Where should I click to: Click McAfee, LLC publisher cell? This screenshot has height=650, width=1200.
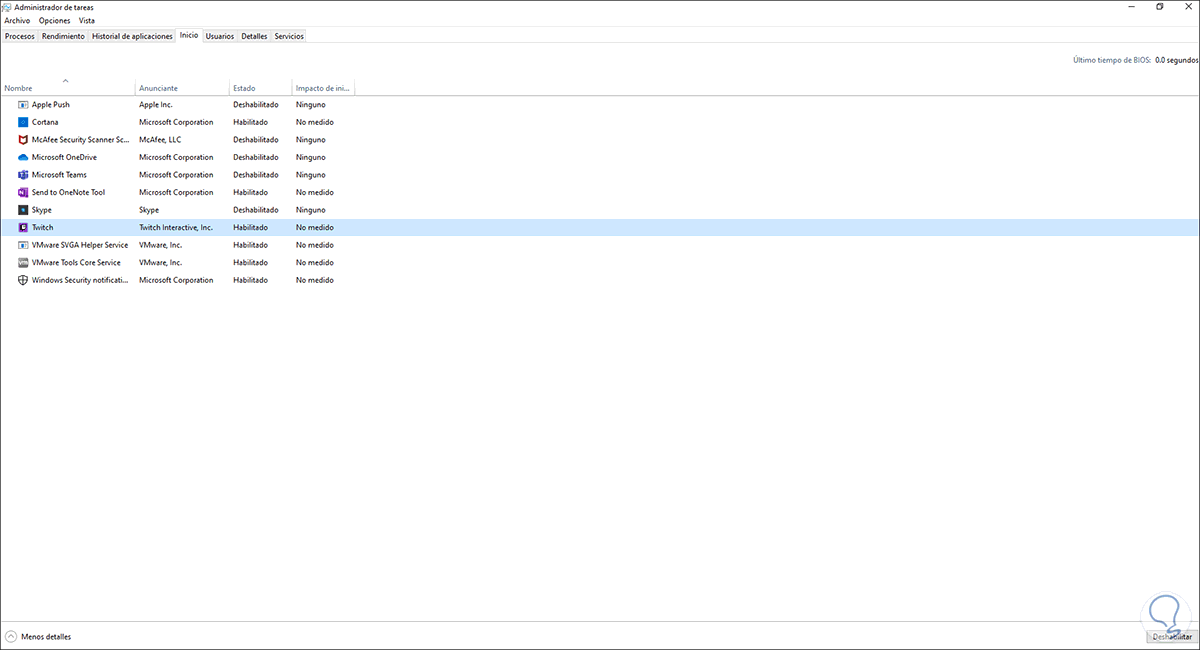coord(159,140)
